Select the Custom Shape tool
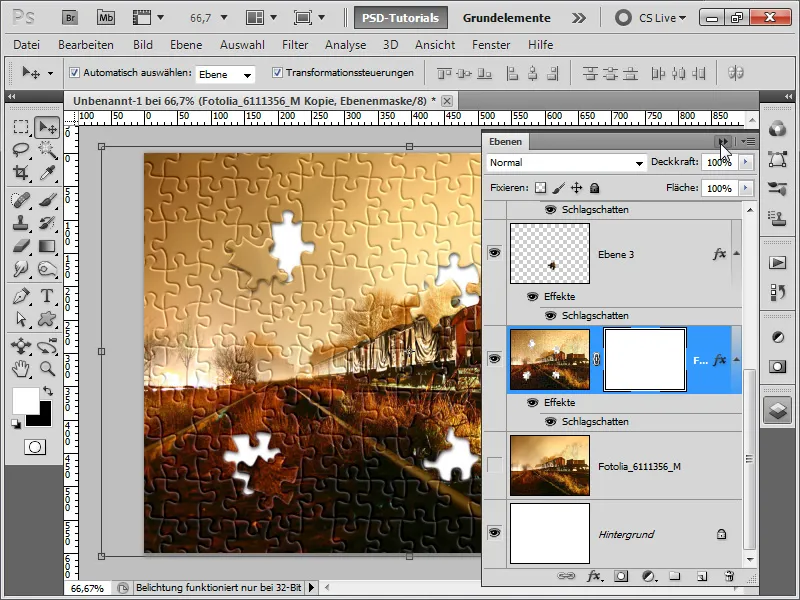This screenshot has height=600, width=800. (x=47, y=319)
